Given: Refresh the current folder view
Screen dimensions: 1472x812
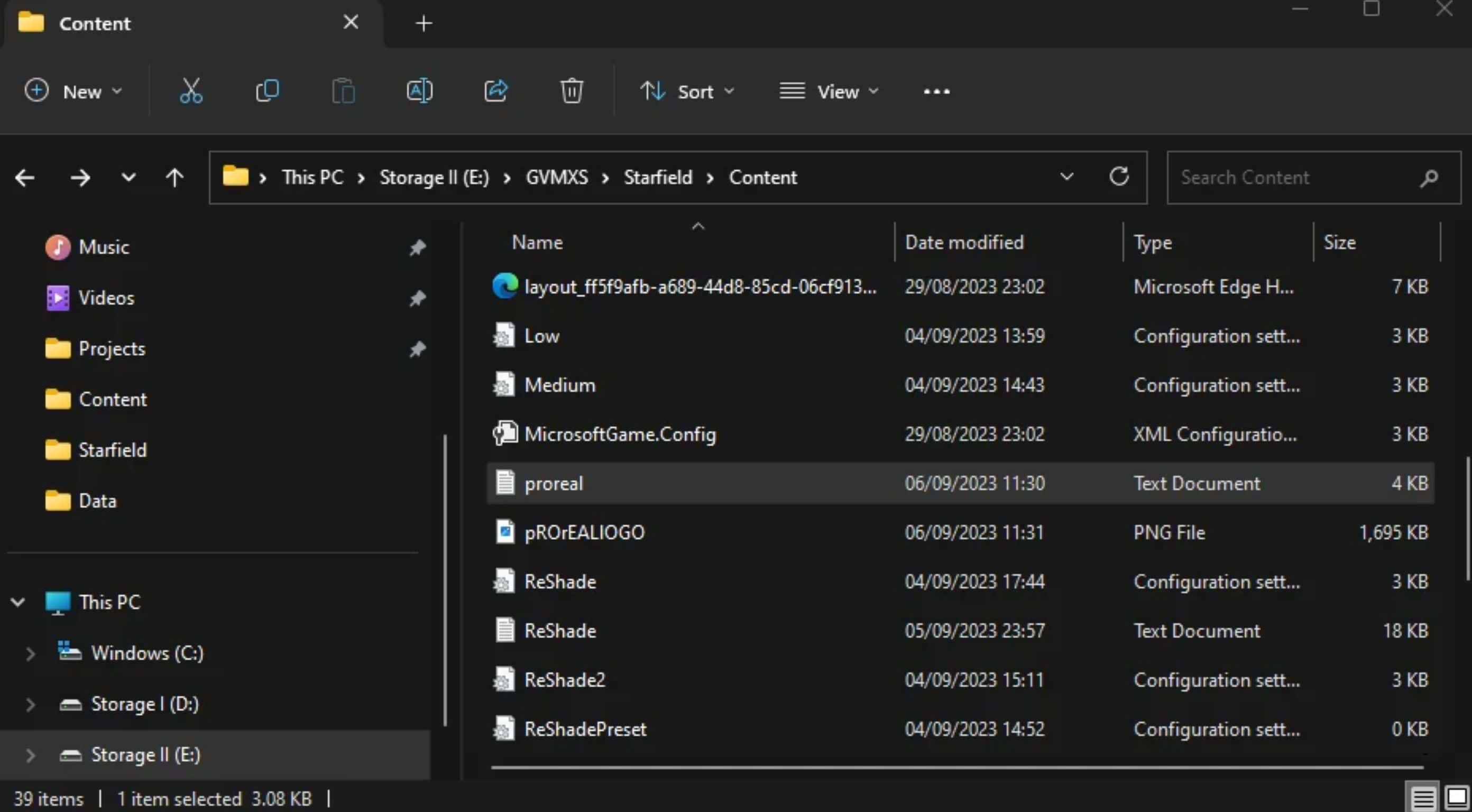Looking at the screenshot, I should point(1118,177).
